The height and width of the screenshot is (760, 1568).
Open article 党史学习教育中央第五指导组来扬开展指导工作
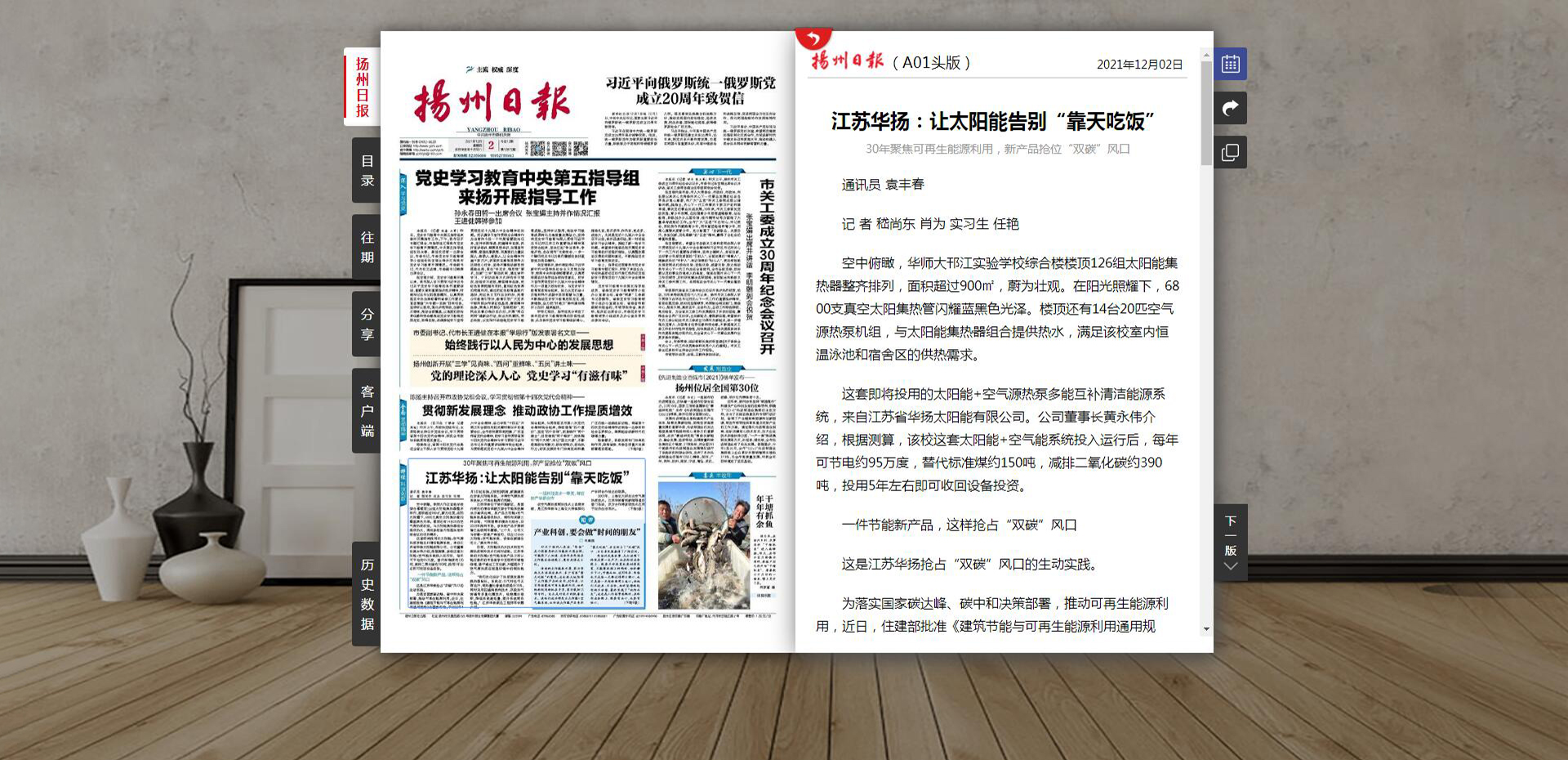[x=527, y=188]
